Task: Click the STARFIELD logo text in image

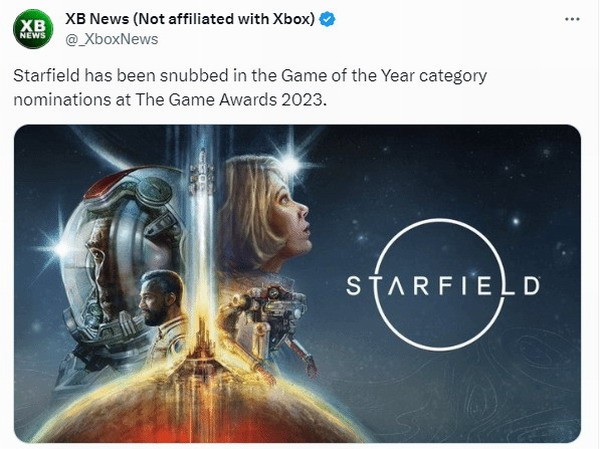Action: [x=443, y=287]
